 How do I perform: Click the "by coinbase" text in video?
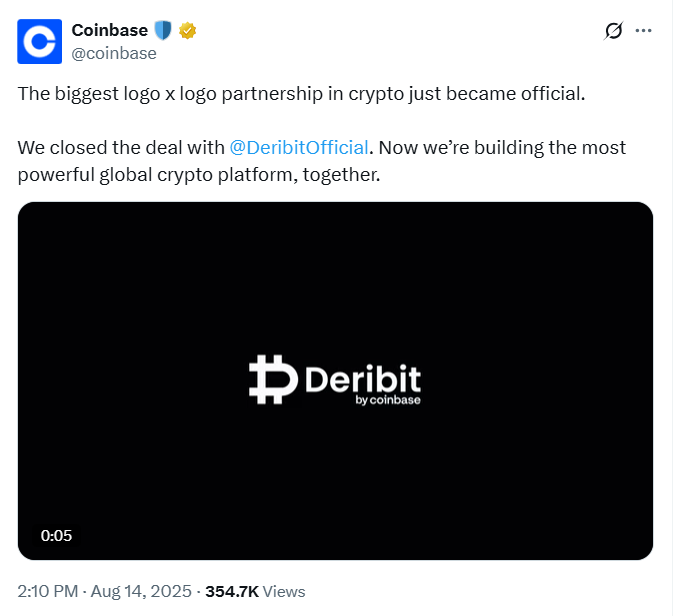tap(387, 401)
